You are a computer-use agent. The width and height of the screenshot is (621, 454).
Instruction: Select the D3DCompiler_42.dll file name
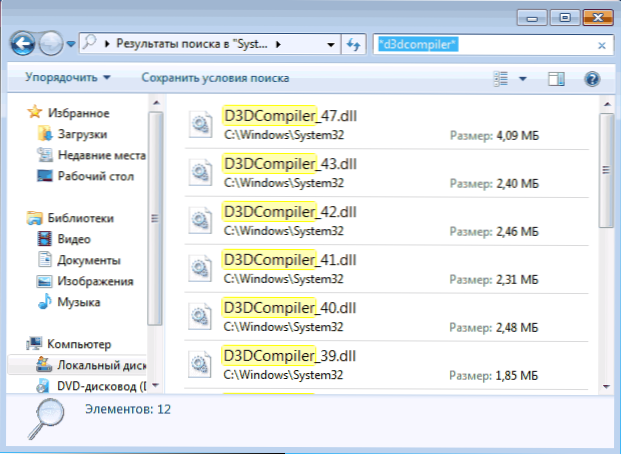290,212
